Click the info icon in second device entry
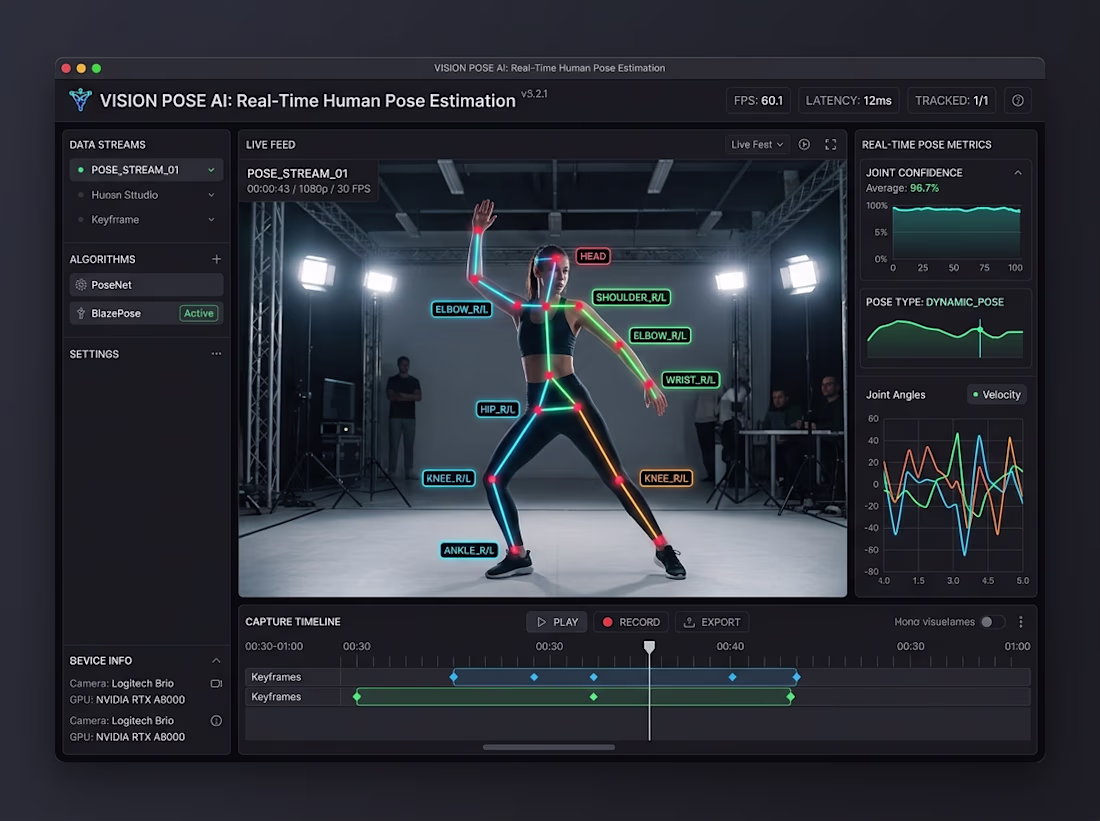Image resolution: width=1100 pixels, height=821 pixels. (x=216, y=721)
